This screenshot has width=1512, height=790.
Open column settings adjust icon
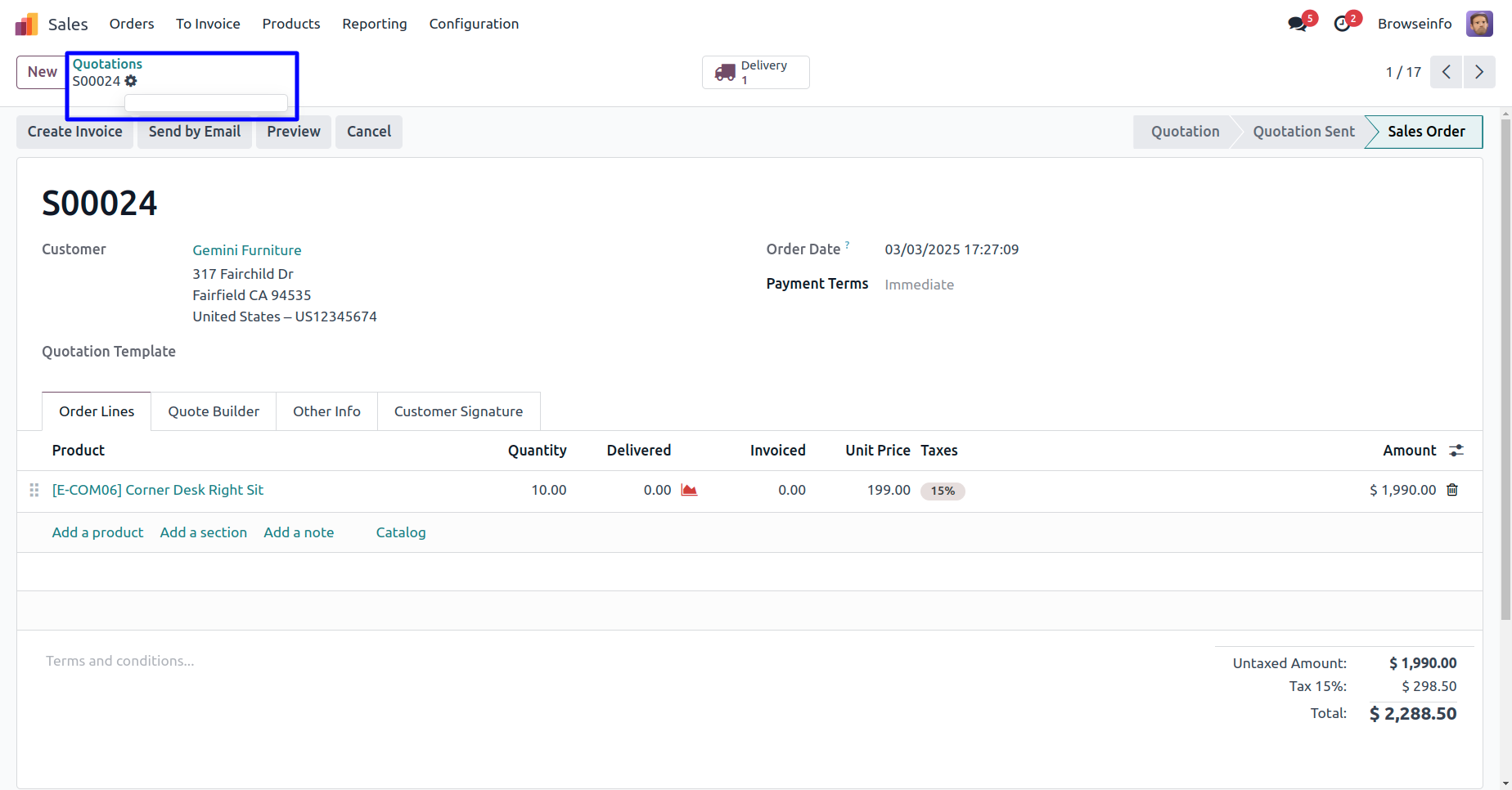[1456, 451]
